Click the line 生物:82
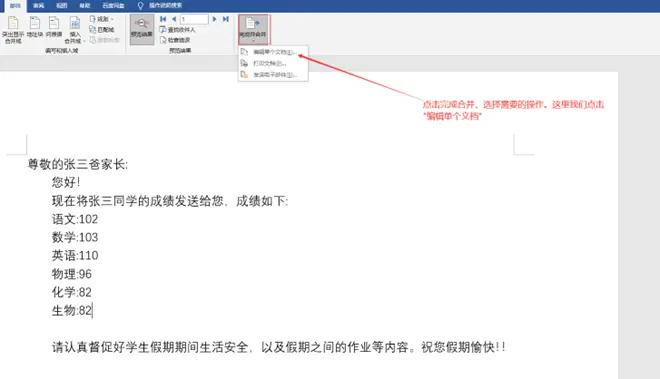The image size is (660, 379). pos(72,310)
